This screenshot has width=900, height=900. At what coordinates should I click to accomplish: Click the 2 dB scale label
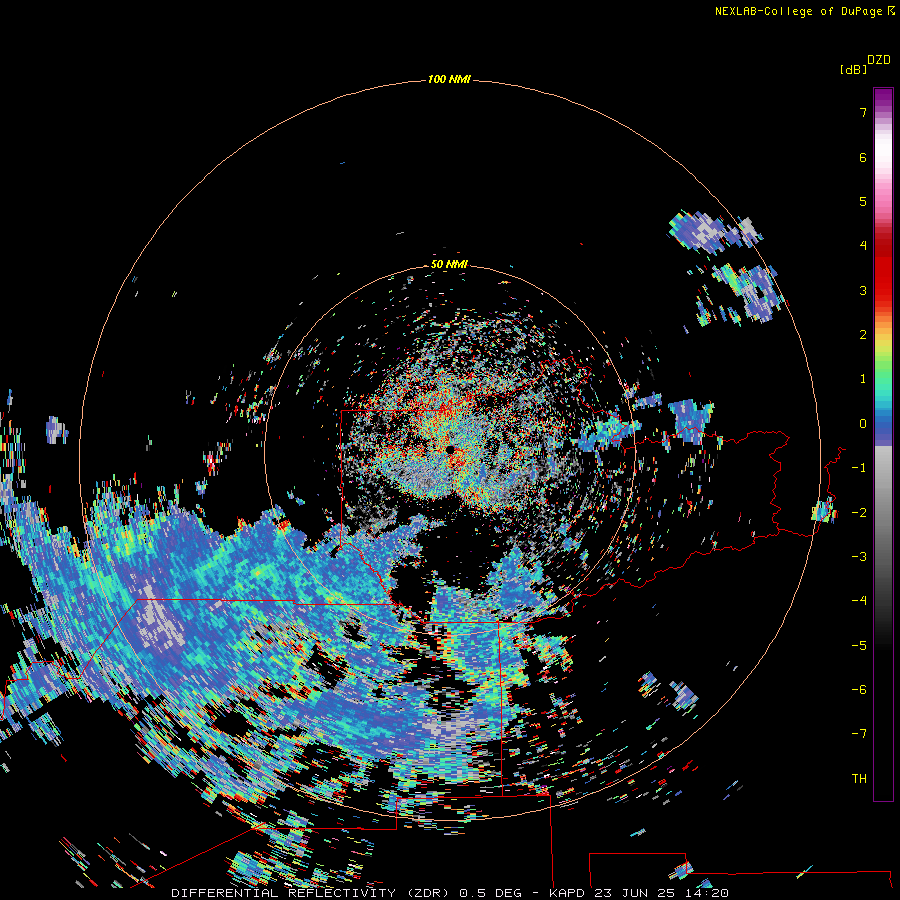863,335
